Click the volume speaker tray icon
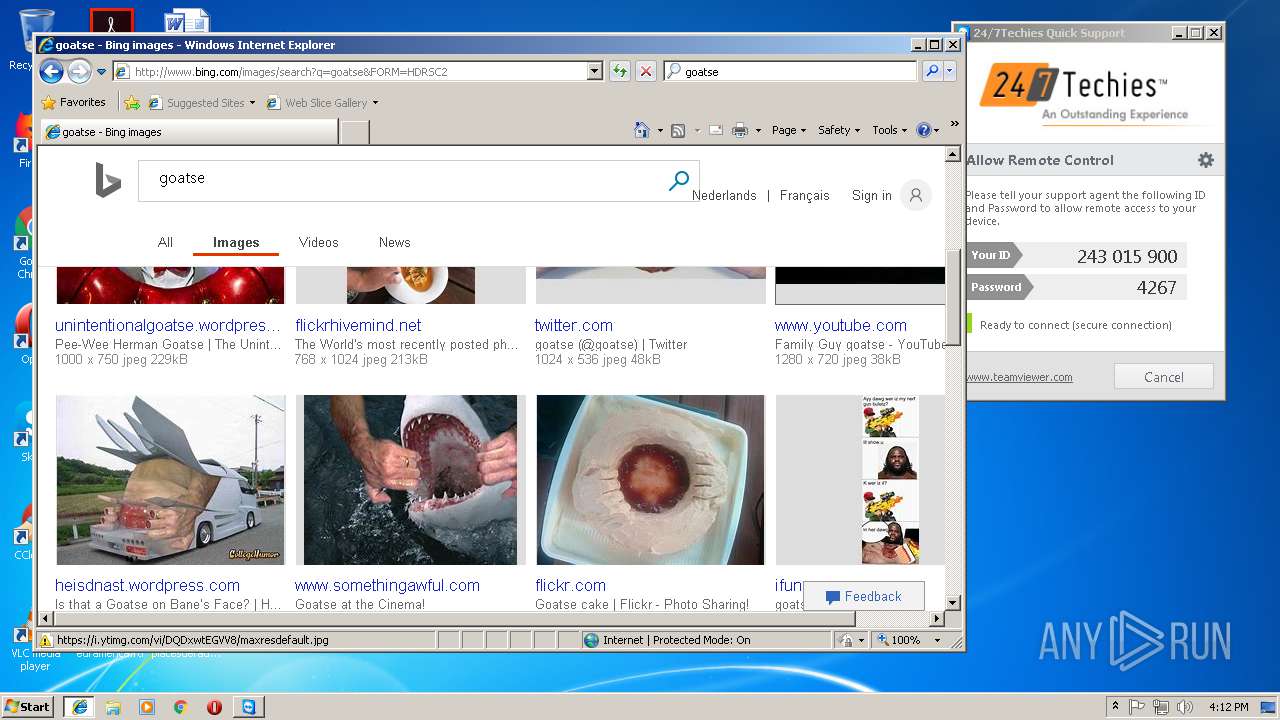 (x=1184, y=707)
